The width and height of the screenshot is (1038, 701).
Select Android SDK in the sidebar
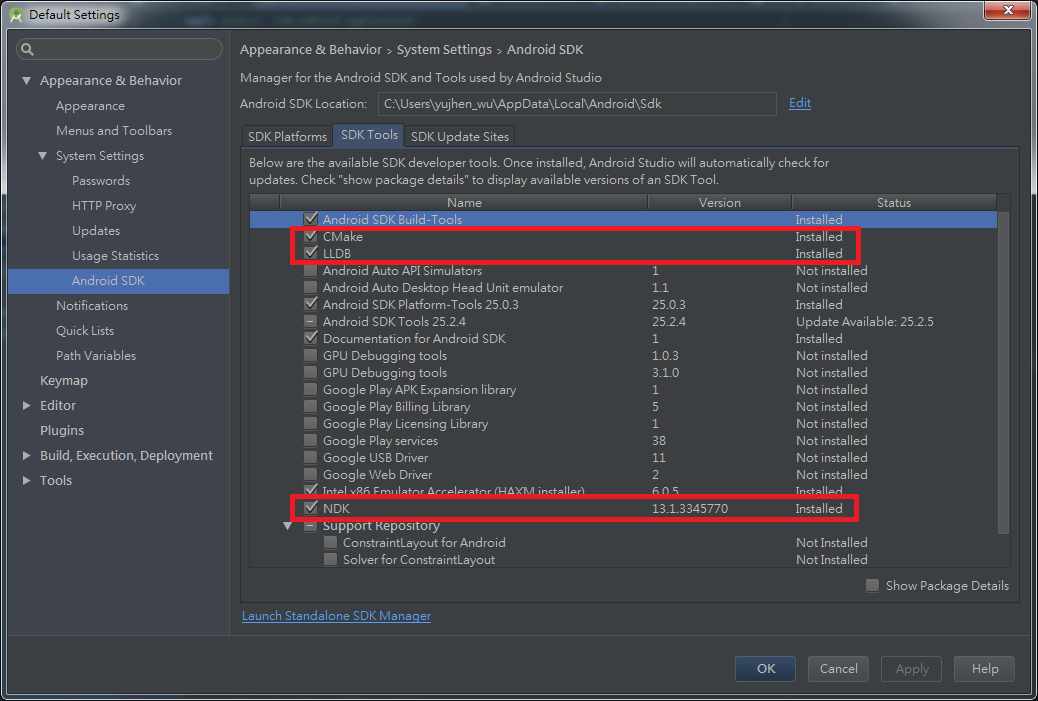pyautogui.click(x=118, y=281)
